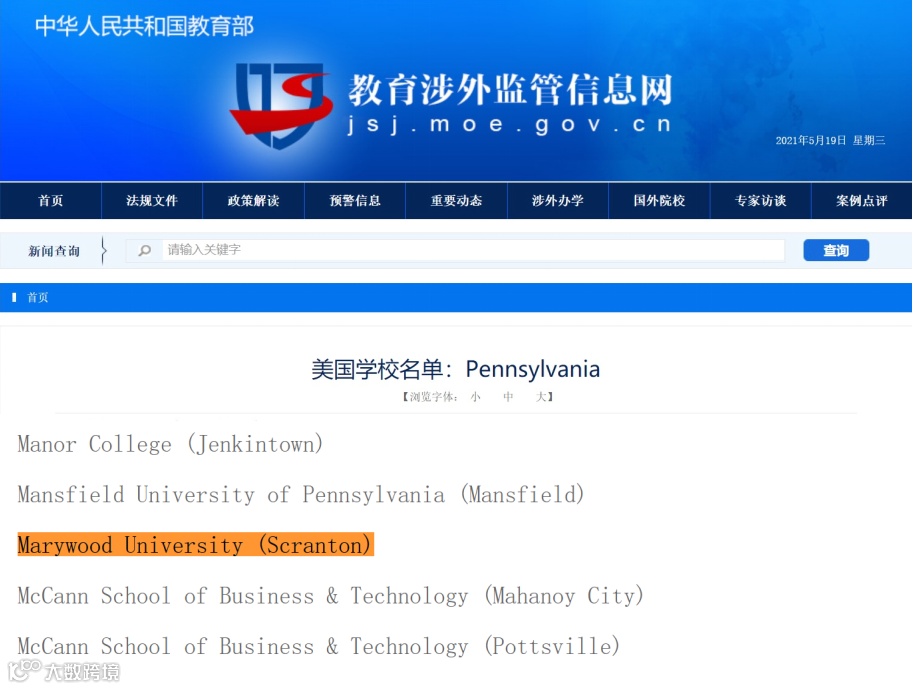
Task: Click the 首页 breadcrumb link
Action: [x=38, y=298]
